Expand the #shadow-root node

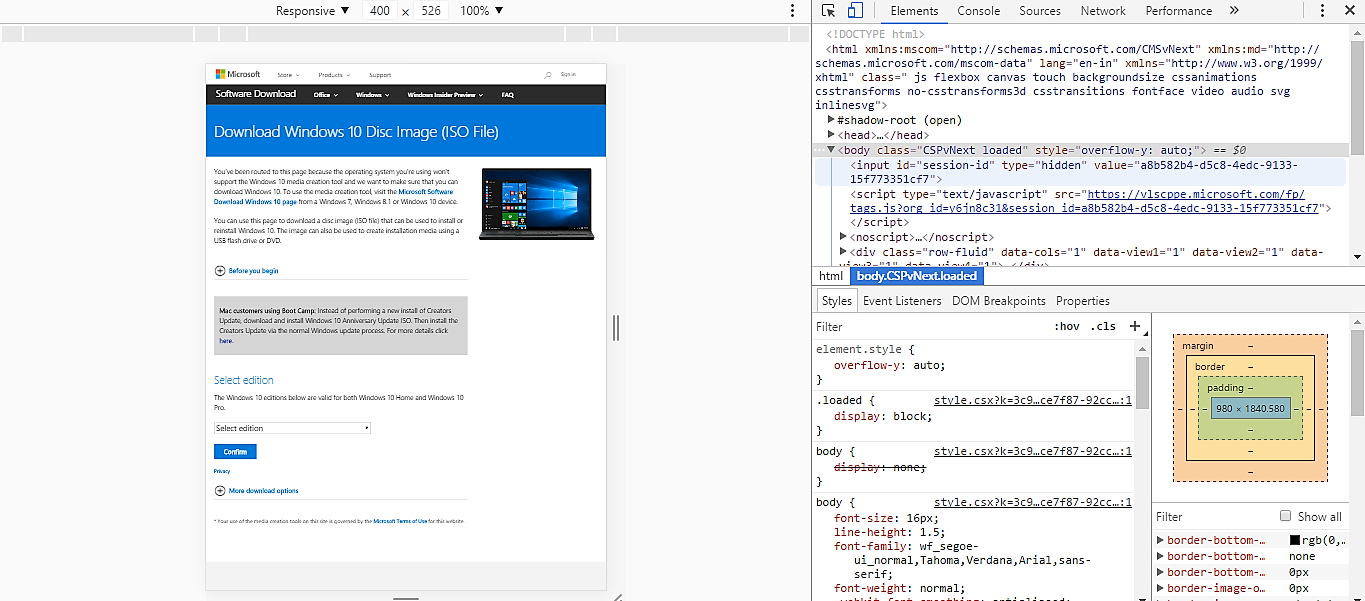831,120
